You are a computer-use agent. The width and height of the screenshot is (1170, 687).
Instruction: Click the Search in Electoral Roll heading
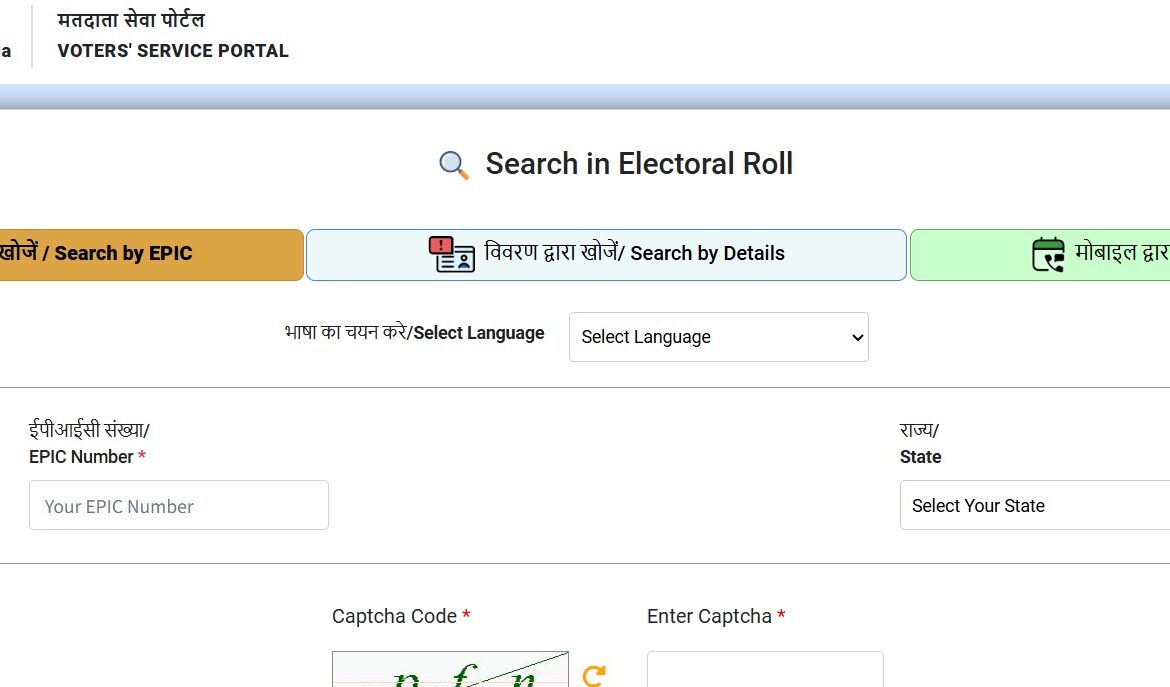pyautogui.click(x=639, y=164)
